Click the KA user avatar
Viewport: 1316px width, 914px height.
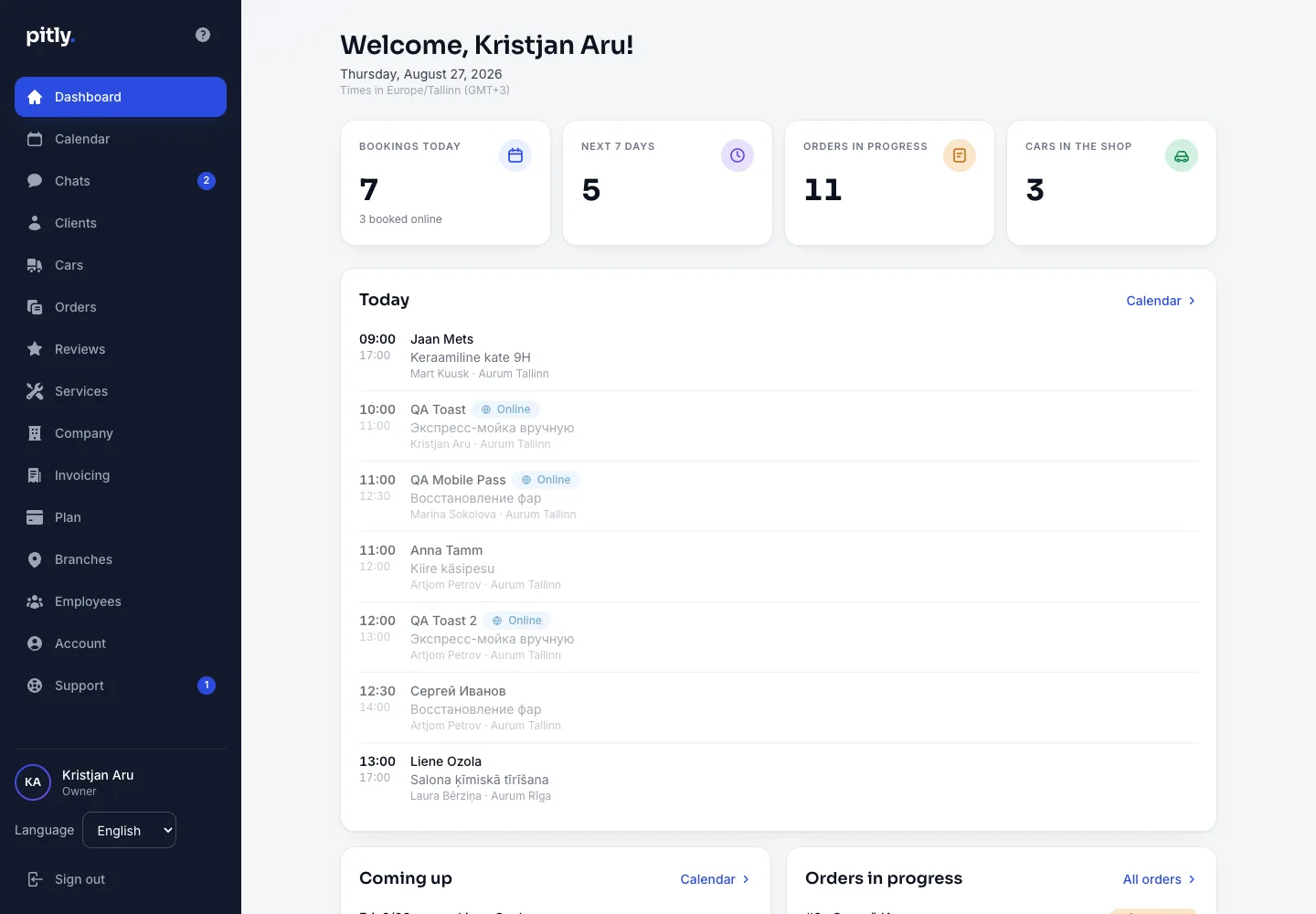[x=33, y=782]
